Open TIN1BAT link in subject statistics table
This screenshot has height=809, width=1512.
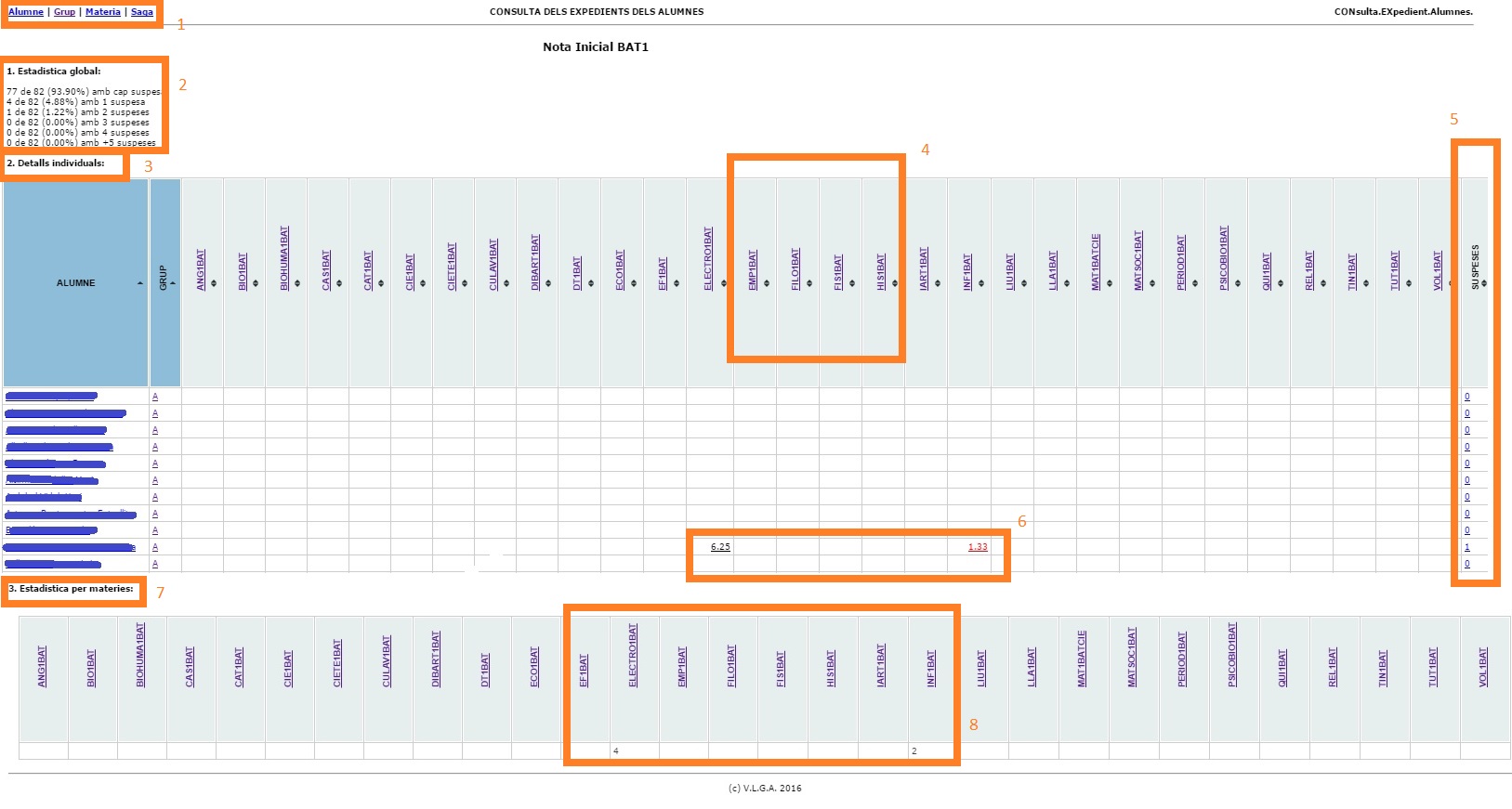click(1383, 668)
